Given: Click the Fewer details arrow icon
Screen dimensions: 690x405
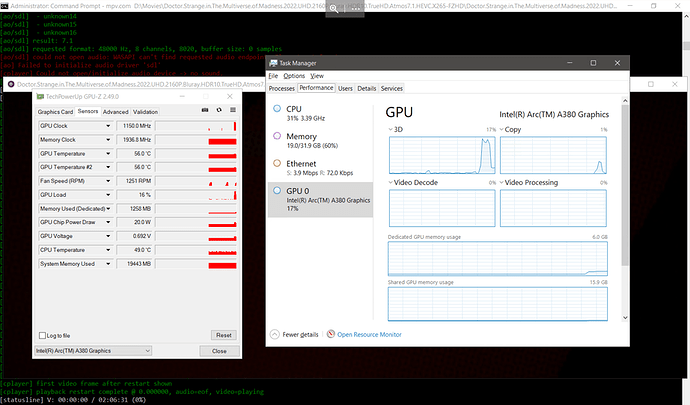Looking at the screenshot, I should (275, 335).
